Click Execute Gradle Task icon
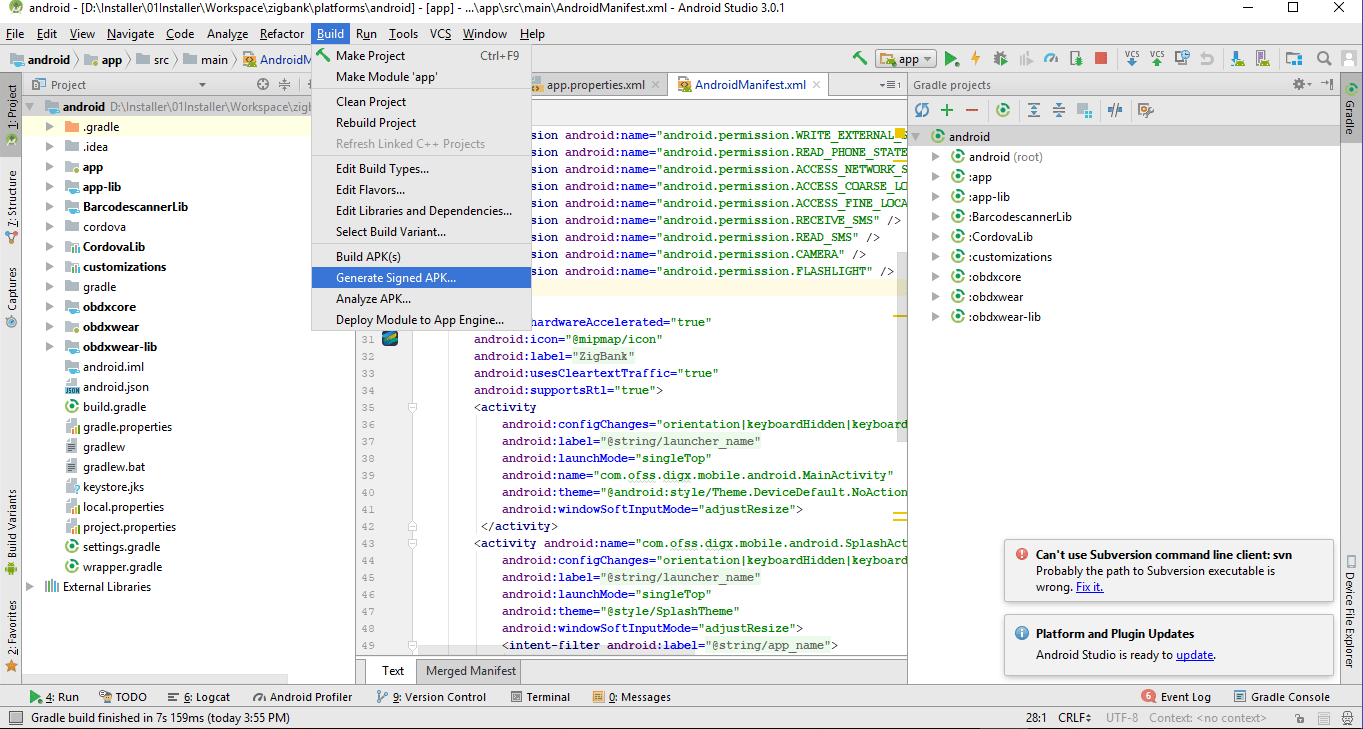Viewport: 1363px width, 729px height. (1003, 110)
